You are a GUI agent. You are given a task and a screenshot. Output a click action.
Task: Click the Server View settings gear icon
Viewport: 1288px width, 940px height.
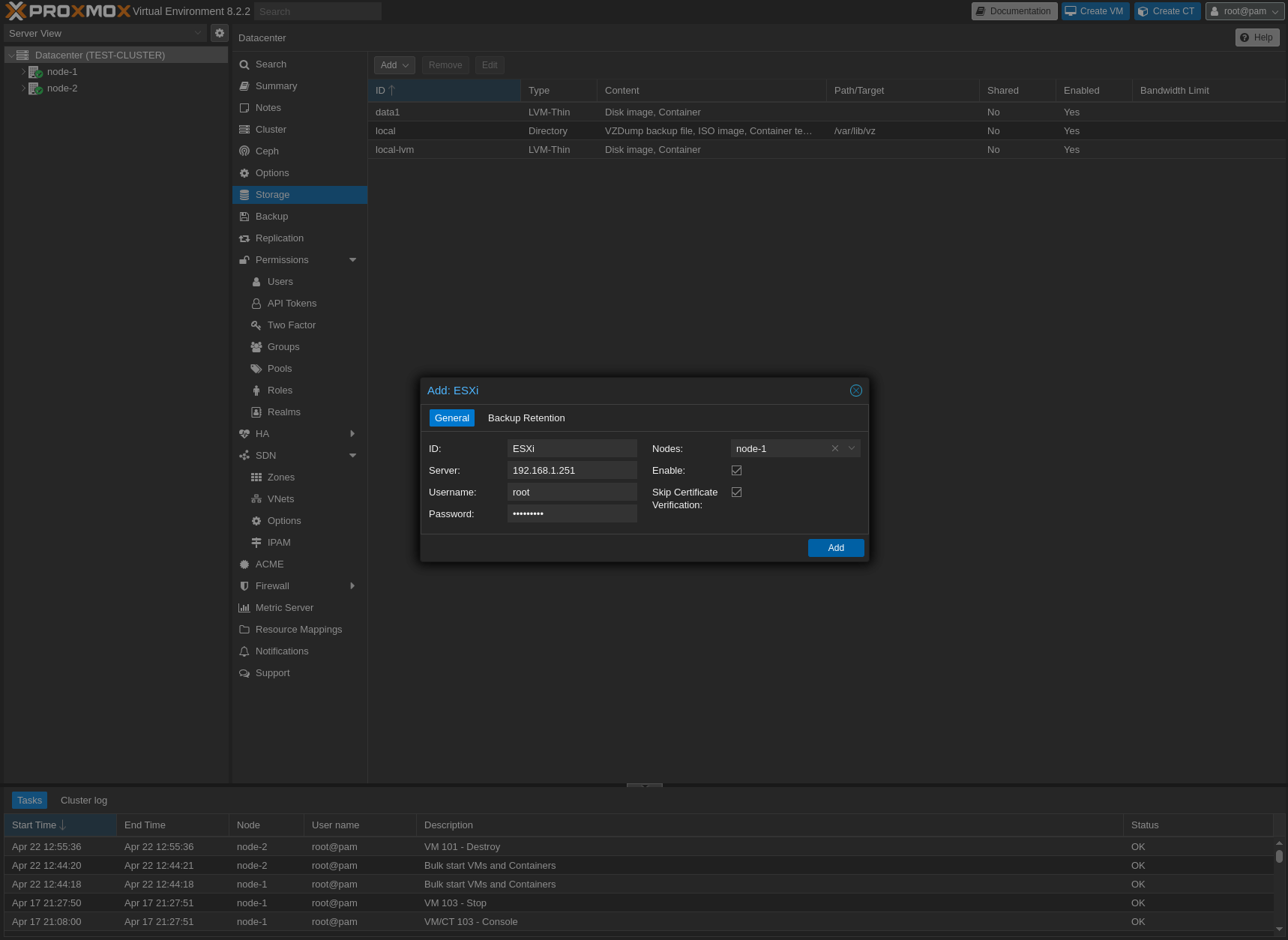(x=219, y=33)
